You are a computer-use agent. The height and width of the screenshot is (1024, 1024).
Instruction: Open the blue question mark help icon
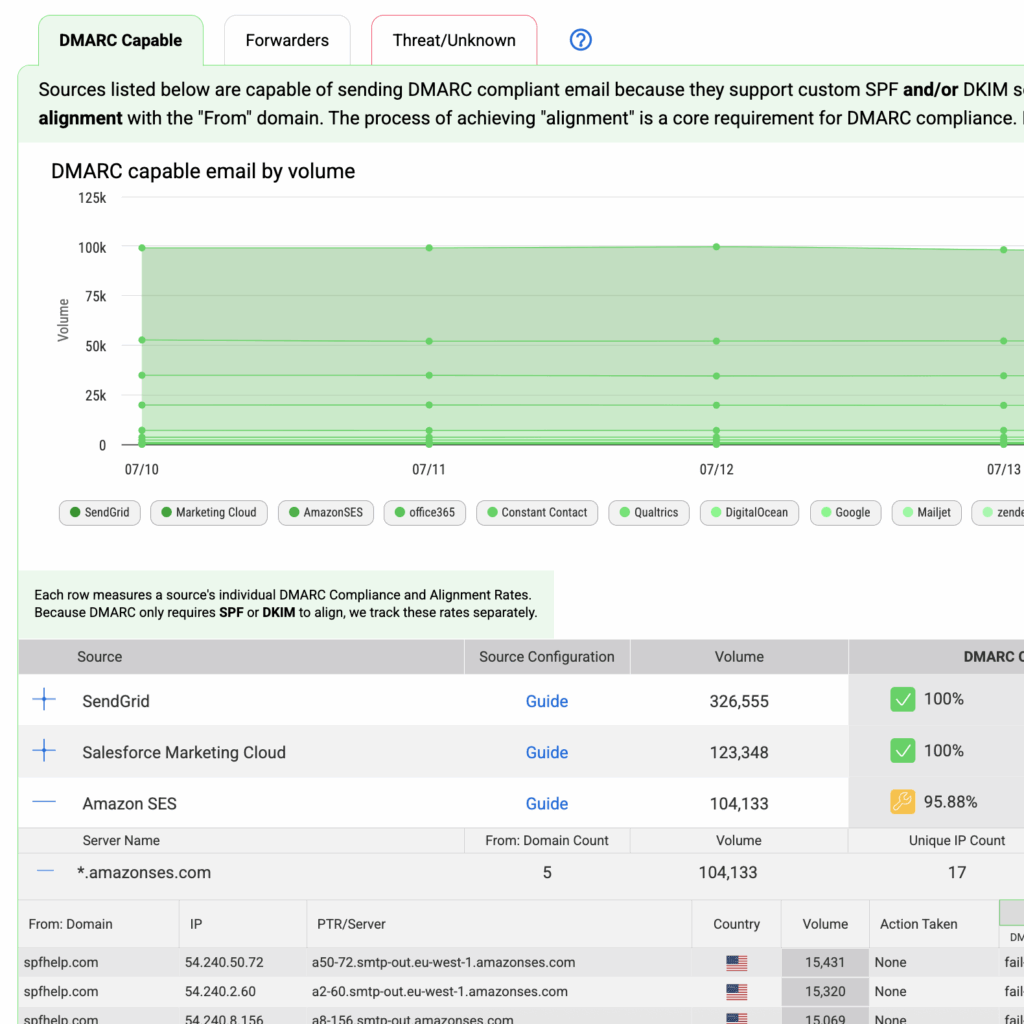click(x=580, y=40)
